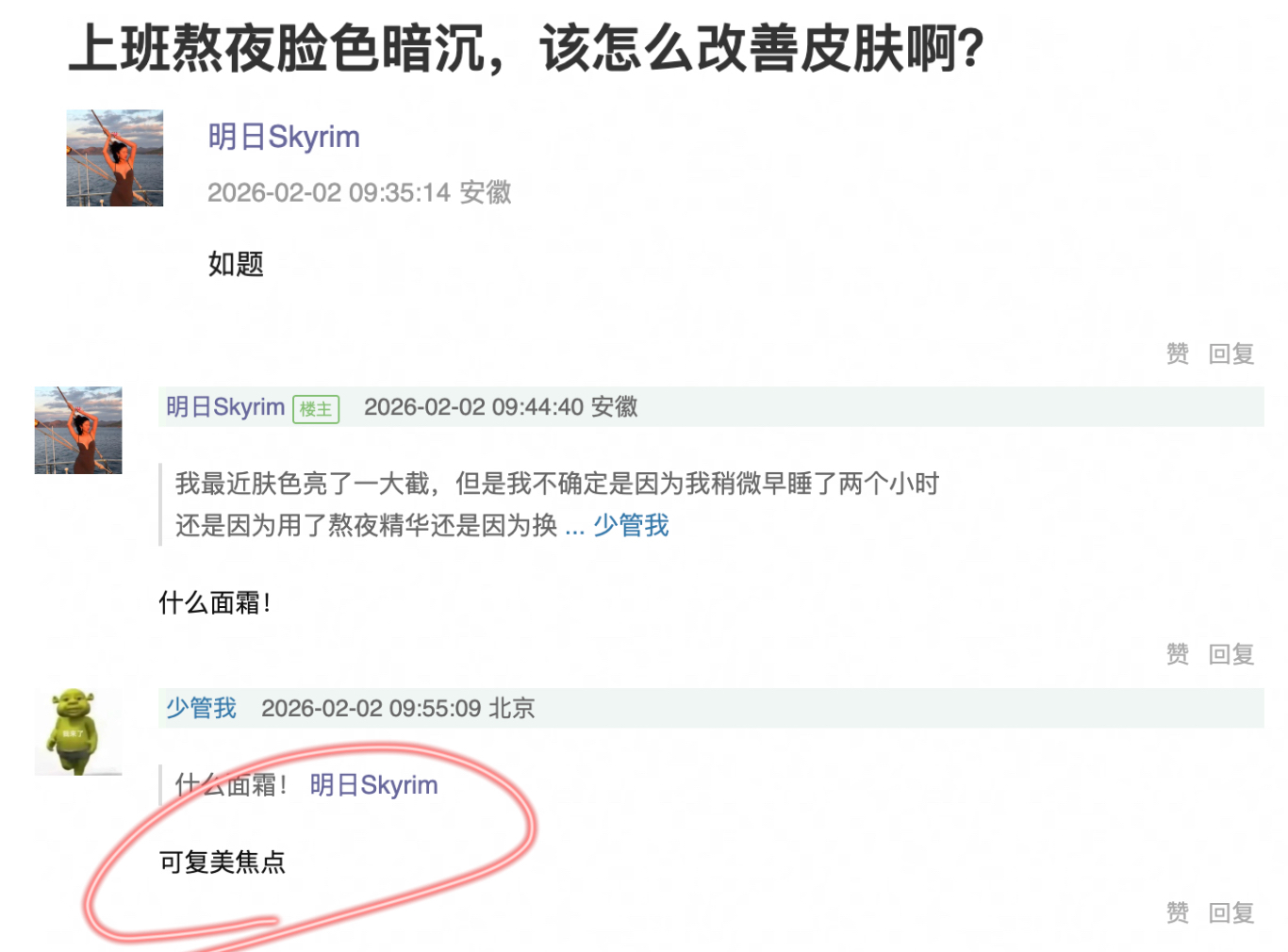Open 明日Skyrim username next to 楼主 badge
This screenshot has height=952, width=1288.
(225, 407)
